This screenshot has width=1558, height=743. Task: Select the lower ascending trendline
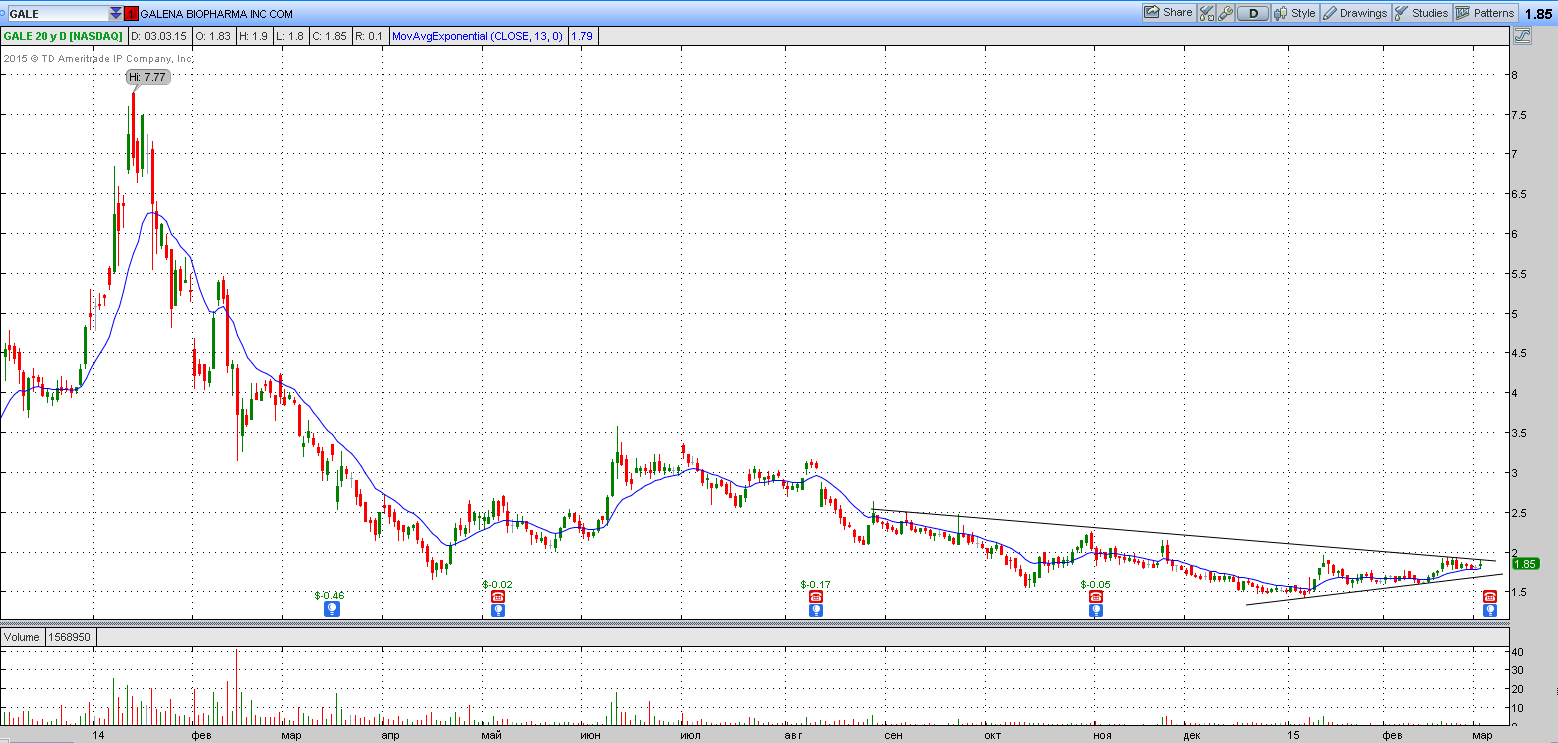(1375, 589)
